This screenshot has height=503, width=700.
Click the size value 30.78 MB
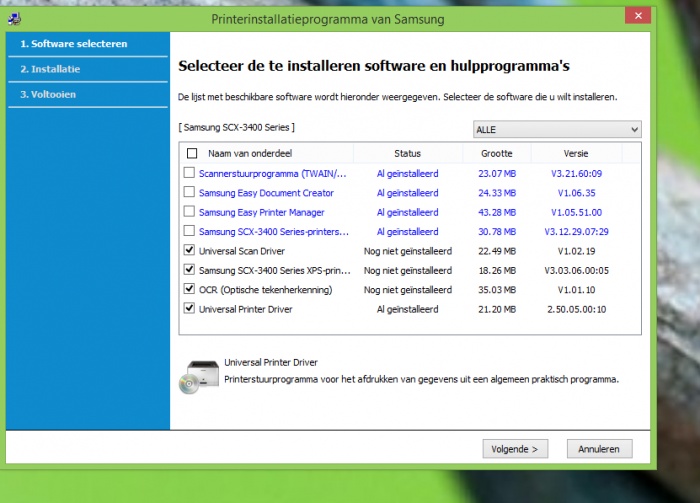[x=497, y=232]
